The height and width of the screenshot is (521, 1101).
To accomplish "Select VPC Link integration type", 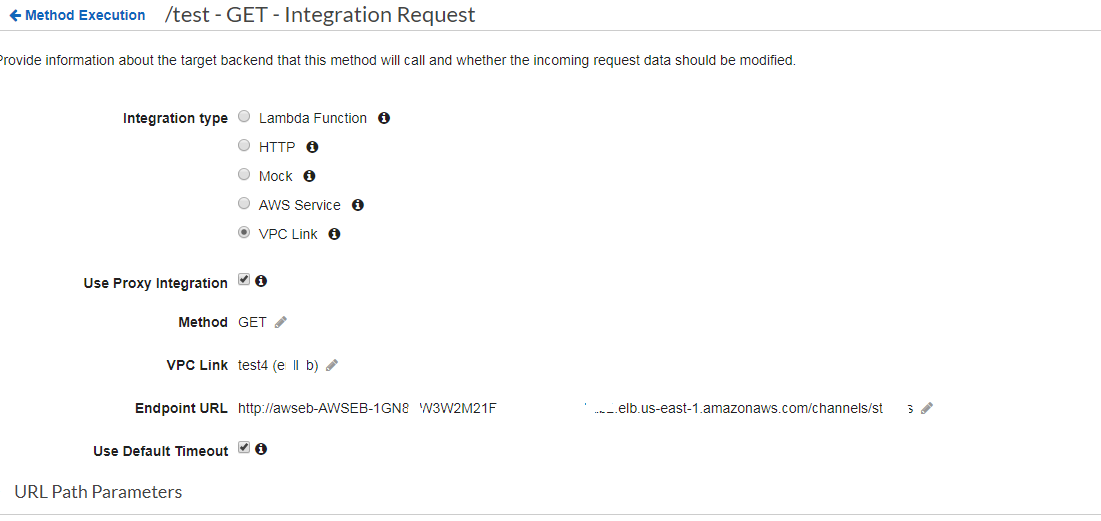I will click(x=244, y=233).
